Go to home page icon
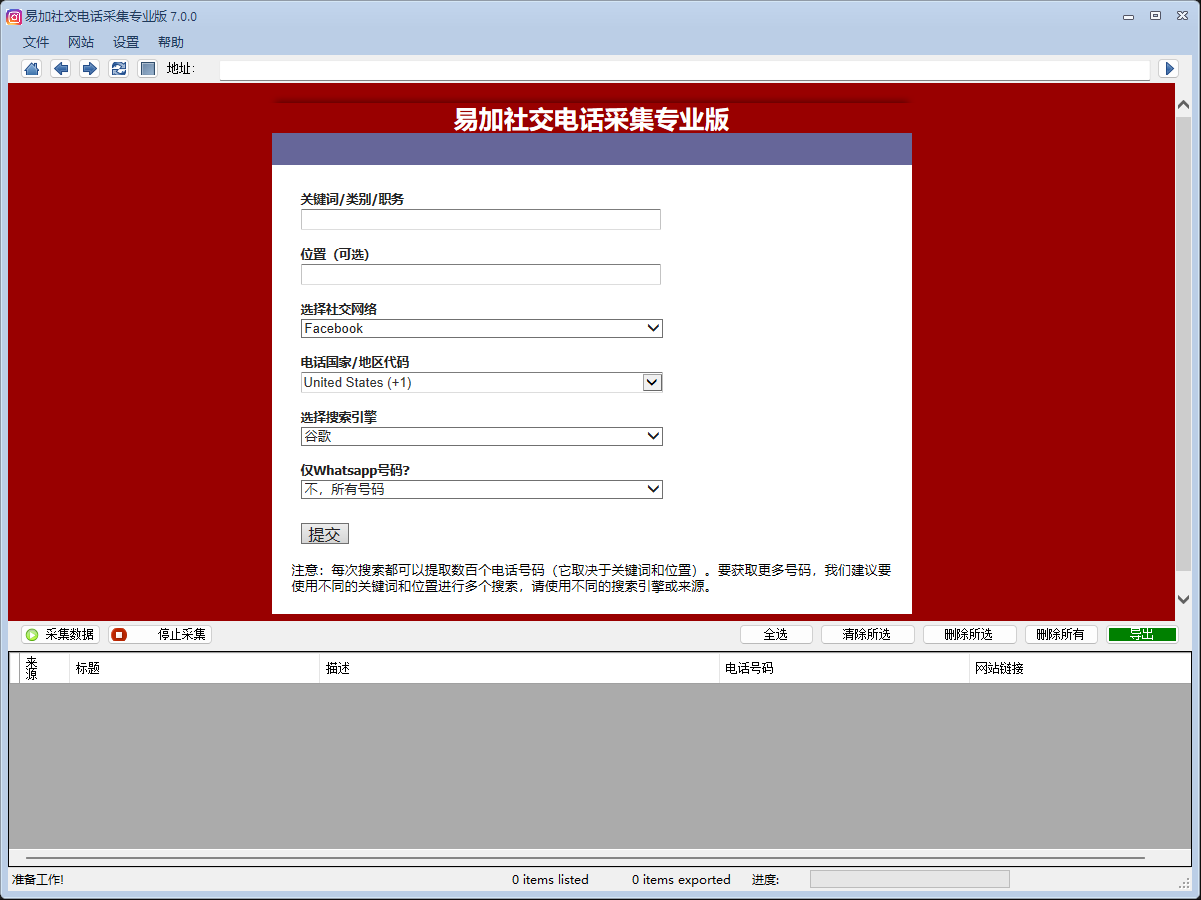1201x900 pixels. [x=31, y=69]
